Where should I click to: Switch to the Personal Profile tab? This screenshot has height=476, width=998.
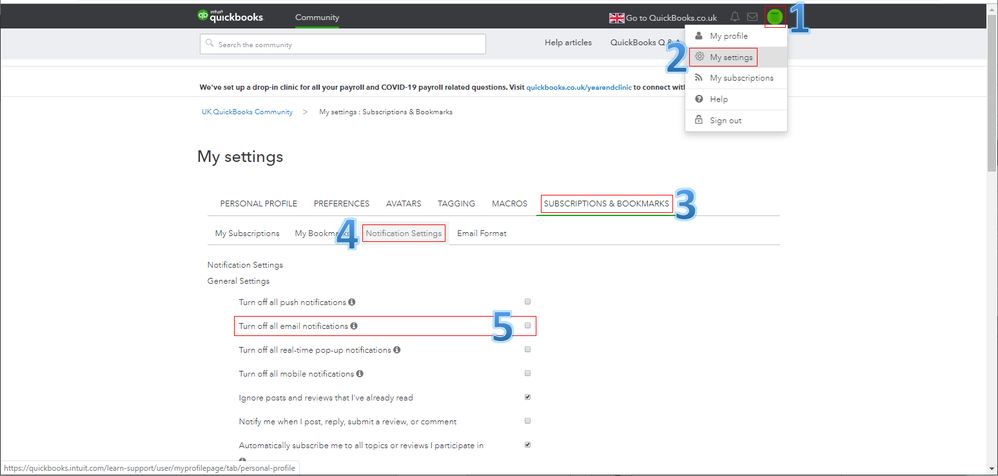pyautogui.click(x=258, y=204)
